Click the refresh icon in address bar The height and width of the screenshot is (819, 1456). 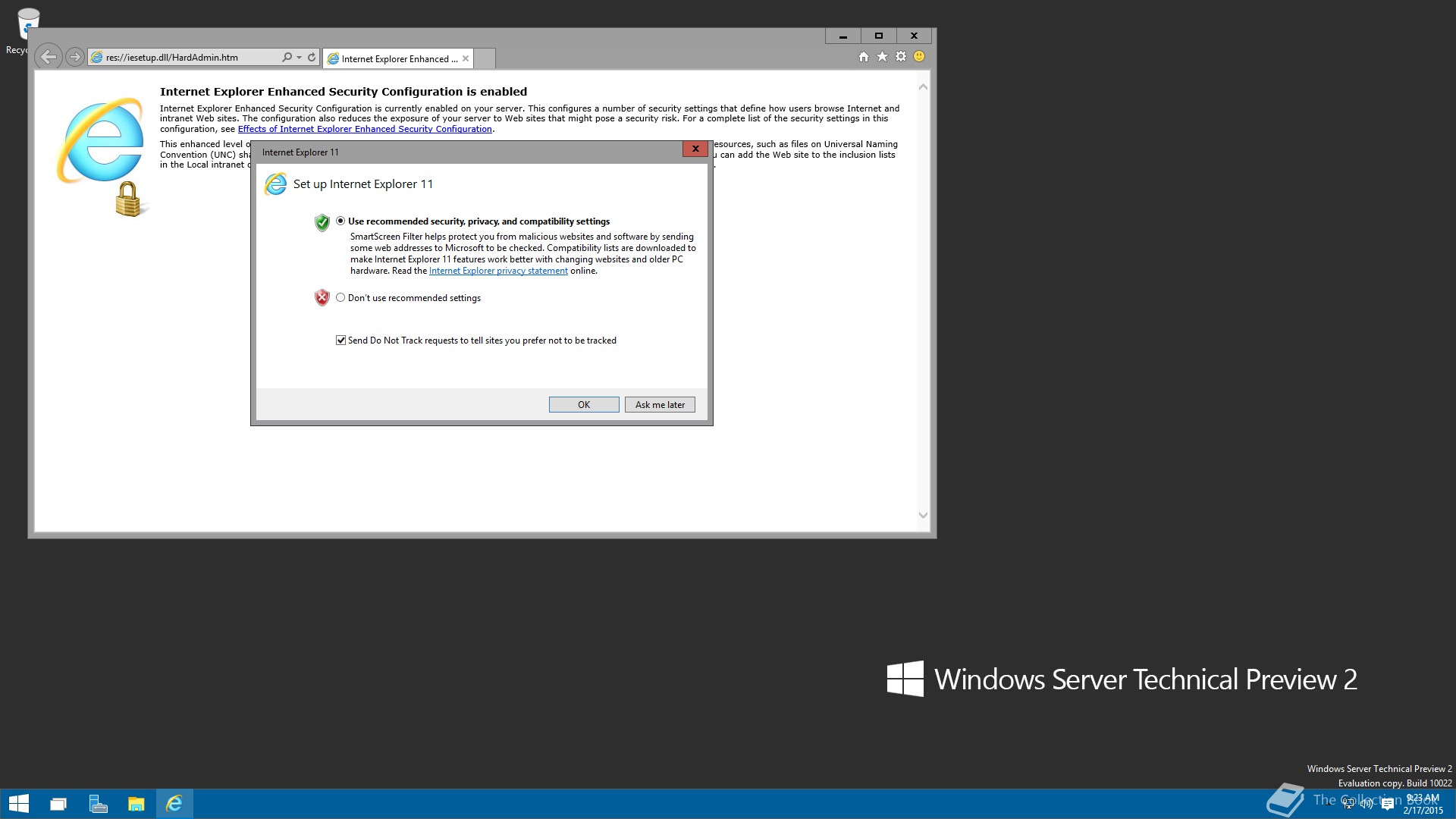pyautogui.click(x=312, y=57)
